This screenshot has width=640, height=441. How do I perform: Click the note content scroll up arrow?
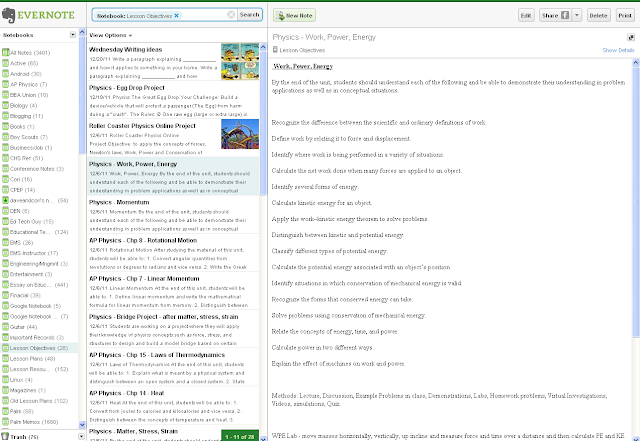coord(636,63)
